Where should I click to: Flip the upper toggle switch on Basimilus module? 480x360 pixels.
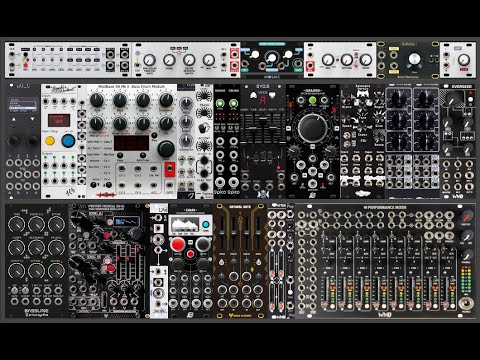pyautogui.click(x=348, y=135)
